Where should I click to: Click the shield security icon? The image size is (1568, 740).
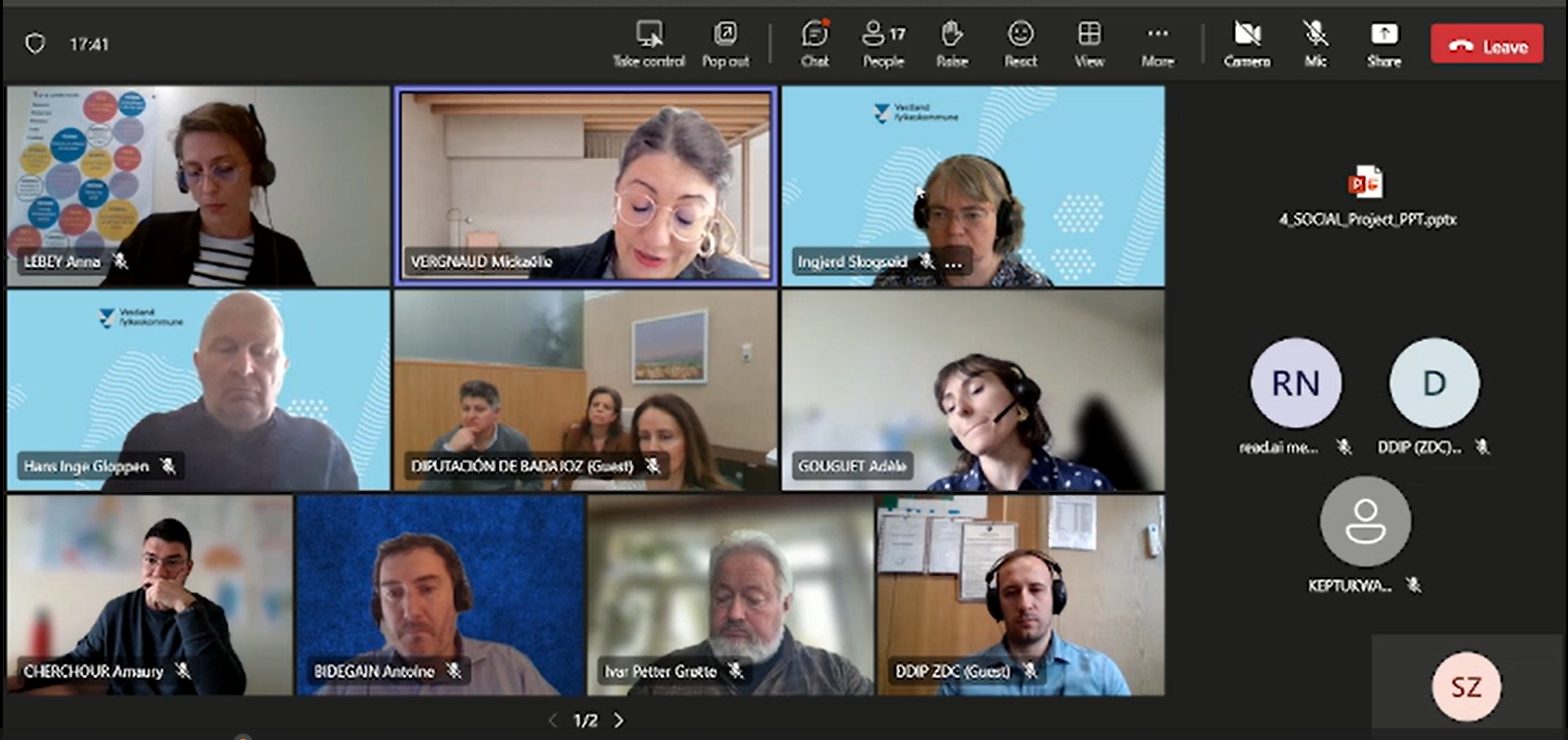35,44
